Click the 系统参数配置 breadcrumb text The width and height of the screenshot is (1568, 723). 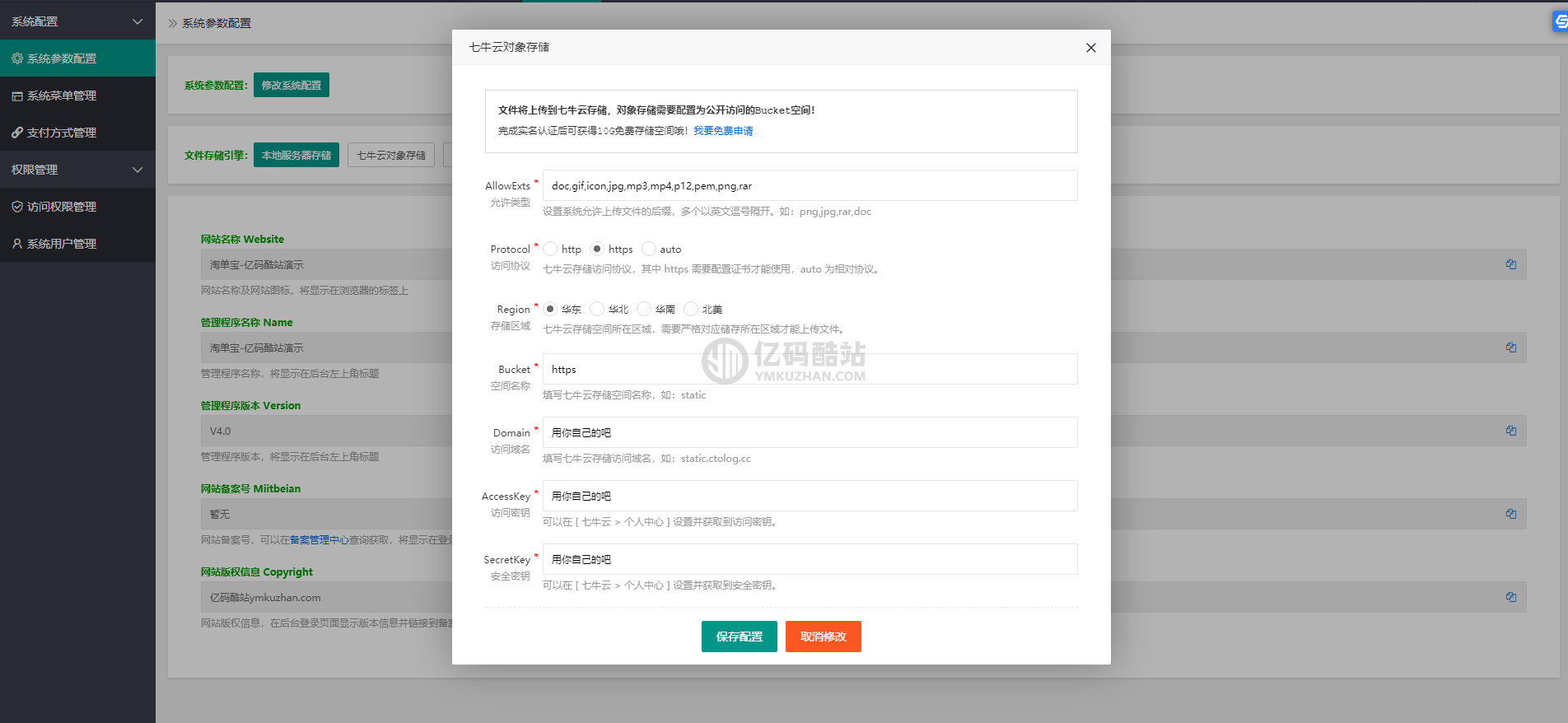[x=217, y=23]
